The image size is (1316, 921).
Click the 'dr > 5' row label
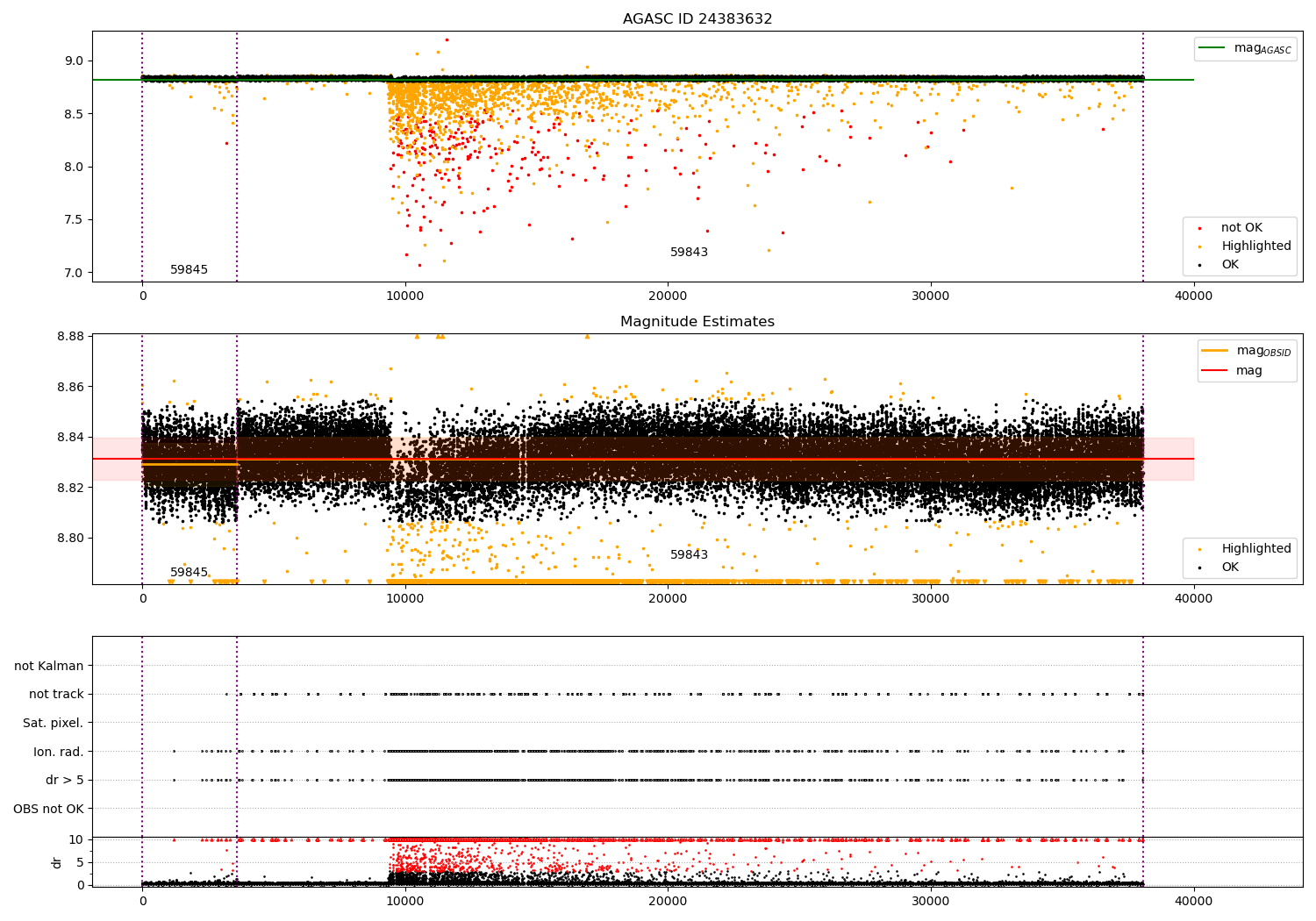[x=65, y=781]
